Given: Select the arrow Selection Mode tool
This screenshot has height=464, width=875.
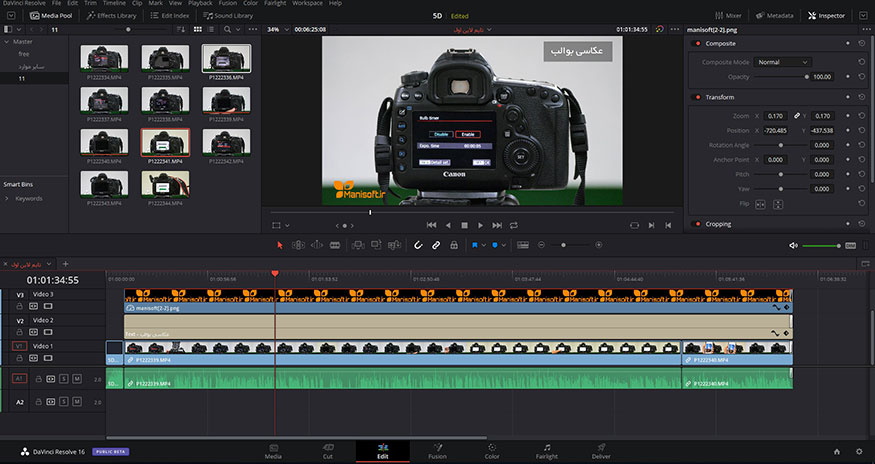Looking at the screenshot, I should pos(280,245).
